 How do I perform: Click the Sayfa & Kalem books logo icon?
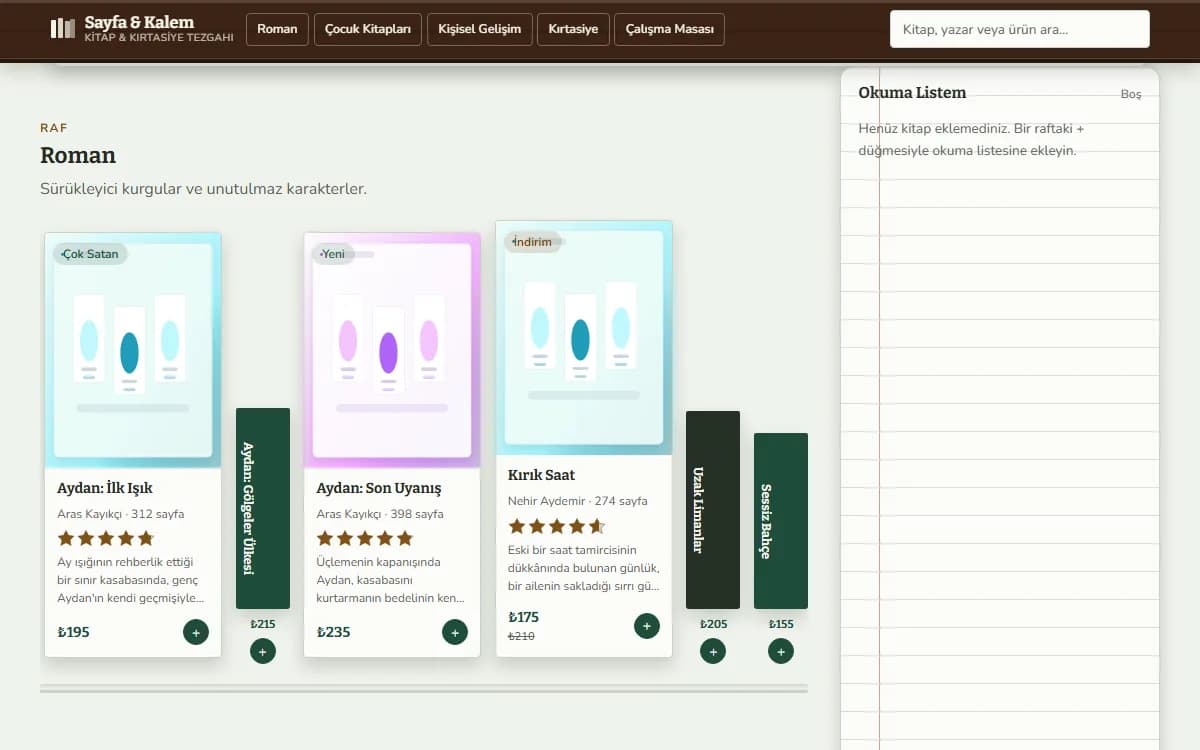pyautogui.click(x=63, y=29)
